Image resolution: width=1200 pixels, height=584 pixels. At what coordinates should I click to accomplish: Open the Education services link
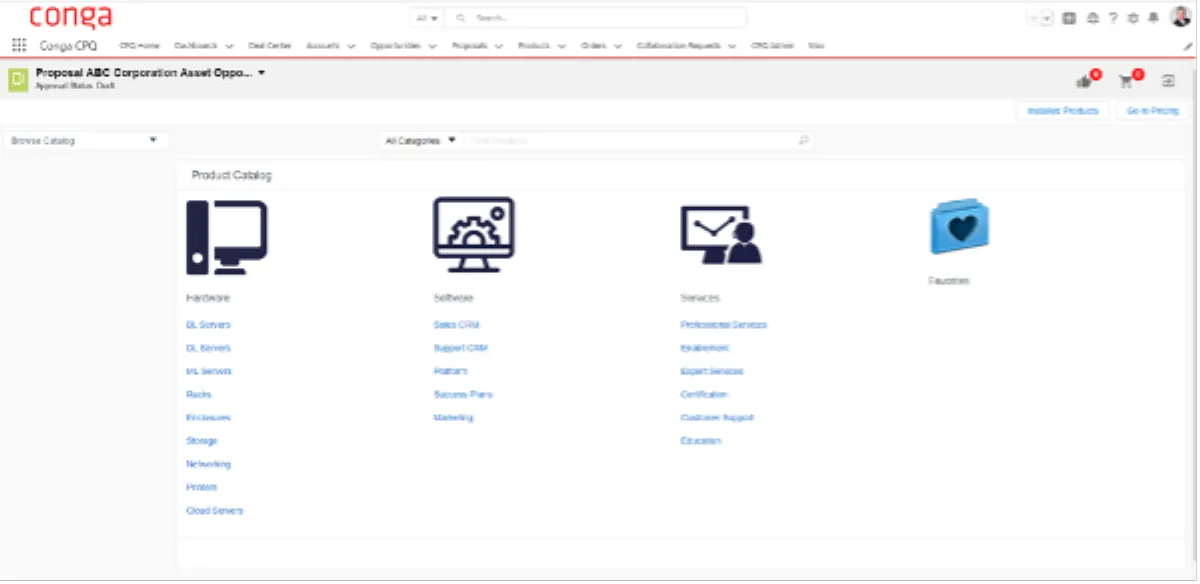click(x=700, y=441)
